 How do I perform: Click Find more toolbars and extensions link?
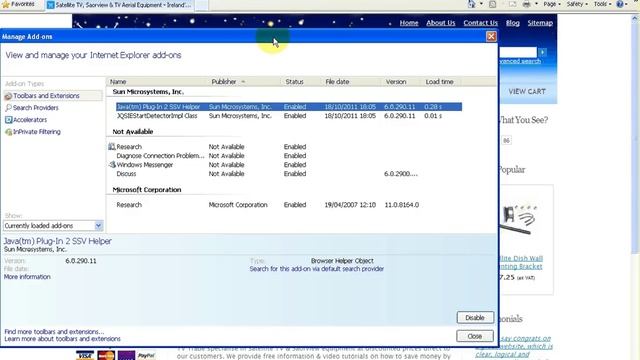coord(54,332)
